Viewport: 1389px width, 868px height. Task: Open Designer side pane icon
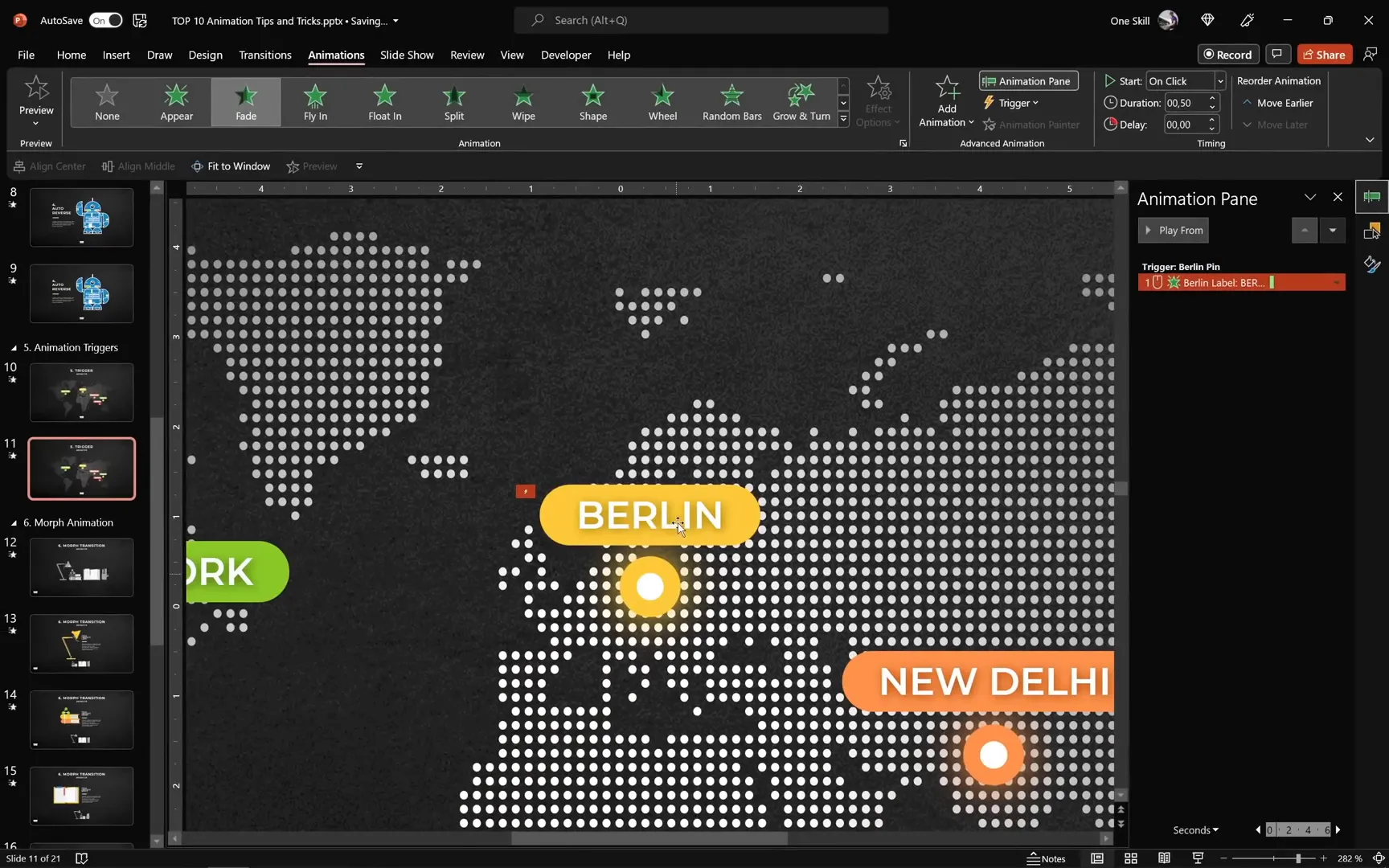click(x=1372, y=264)
